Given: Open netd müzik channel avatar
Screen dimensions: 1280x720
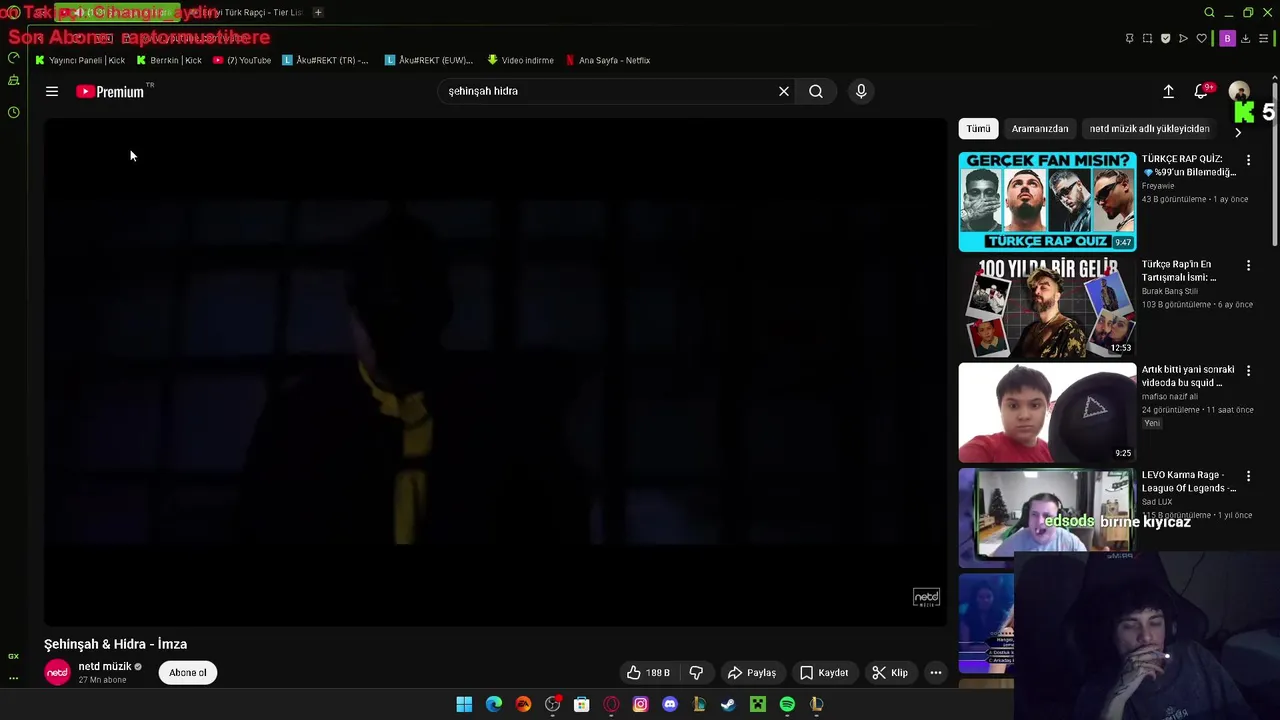Looking at the screenshot, I should pos(58,672).
